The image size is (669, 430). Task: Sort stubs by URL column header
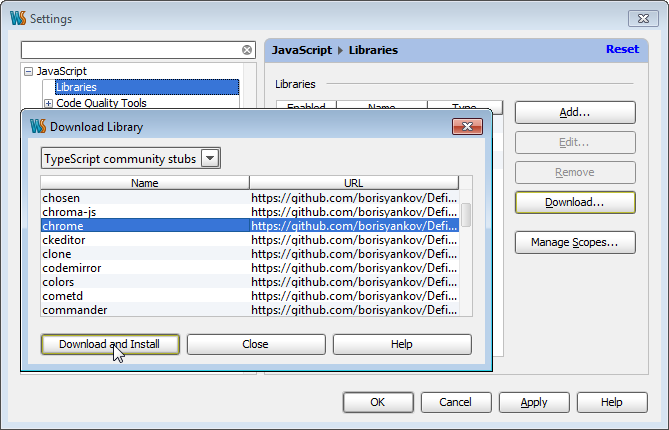pyautogui.click(x=354, y=183)
